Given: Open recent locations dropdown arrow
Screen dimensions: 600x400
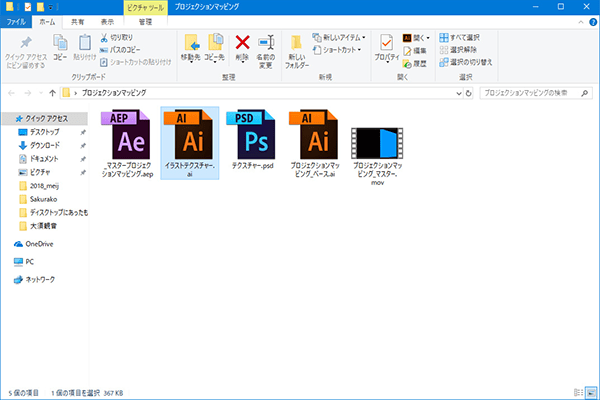Looking at the screenshot, I should pos(41,93).
